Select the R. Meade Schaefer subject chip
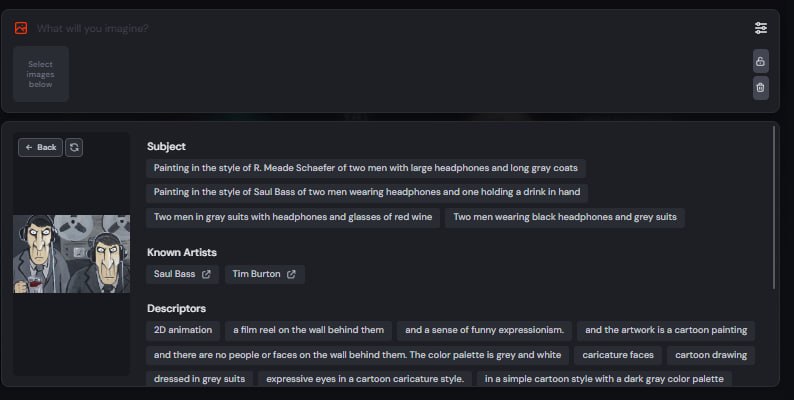Image resolution: width=794 pixels, height=400 pixels. click(366, 168)
